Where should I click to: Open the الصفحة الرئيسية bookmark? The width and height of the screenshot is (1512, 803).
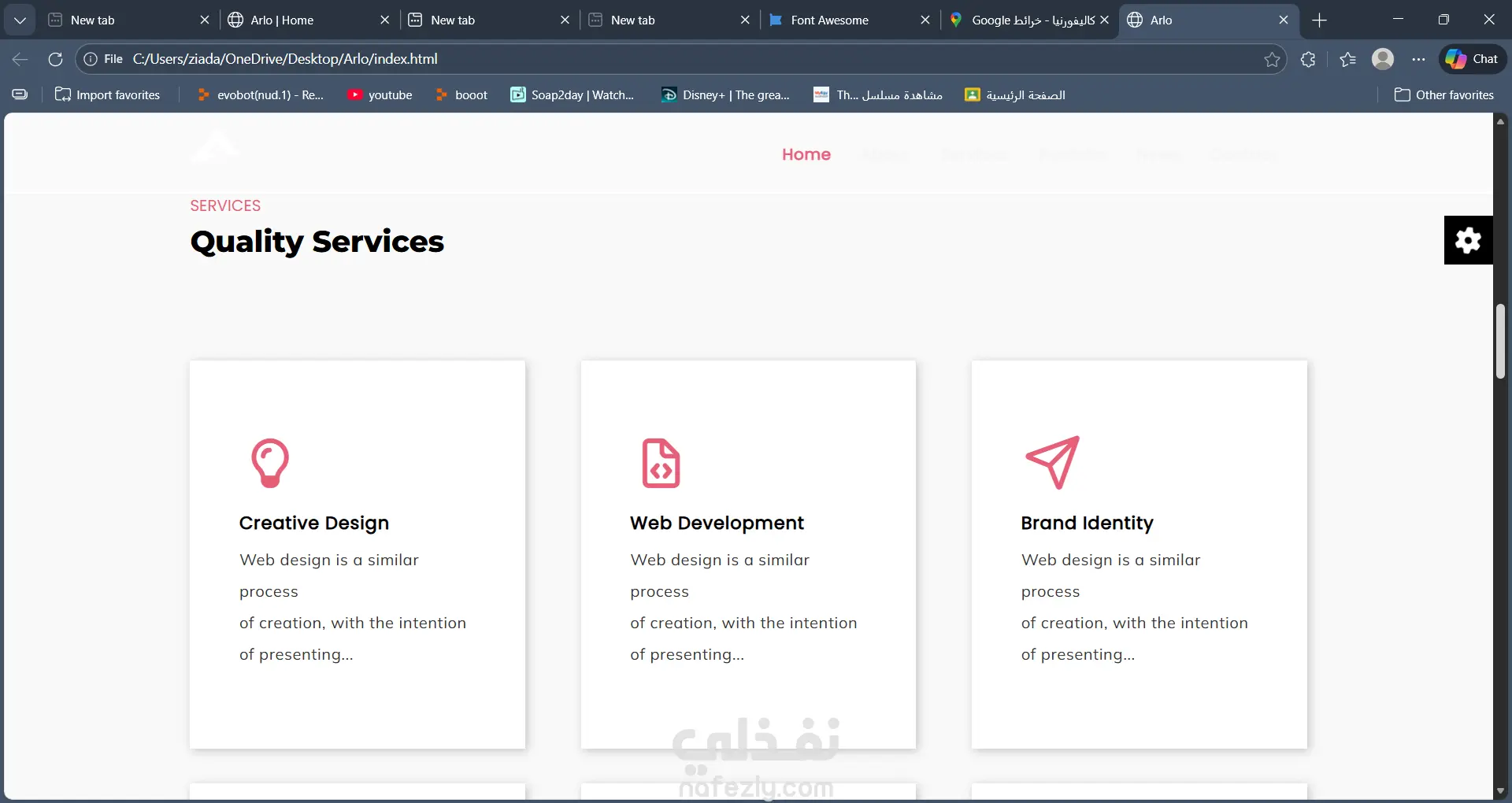[x=1015, y=94]
